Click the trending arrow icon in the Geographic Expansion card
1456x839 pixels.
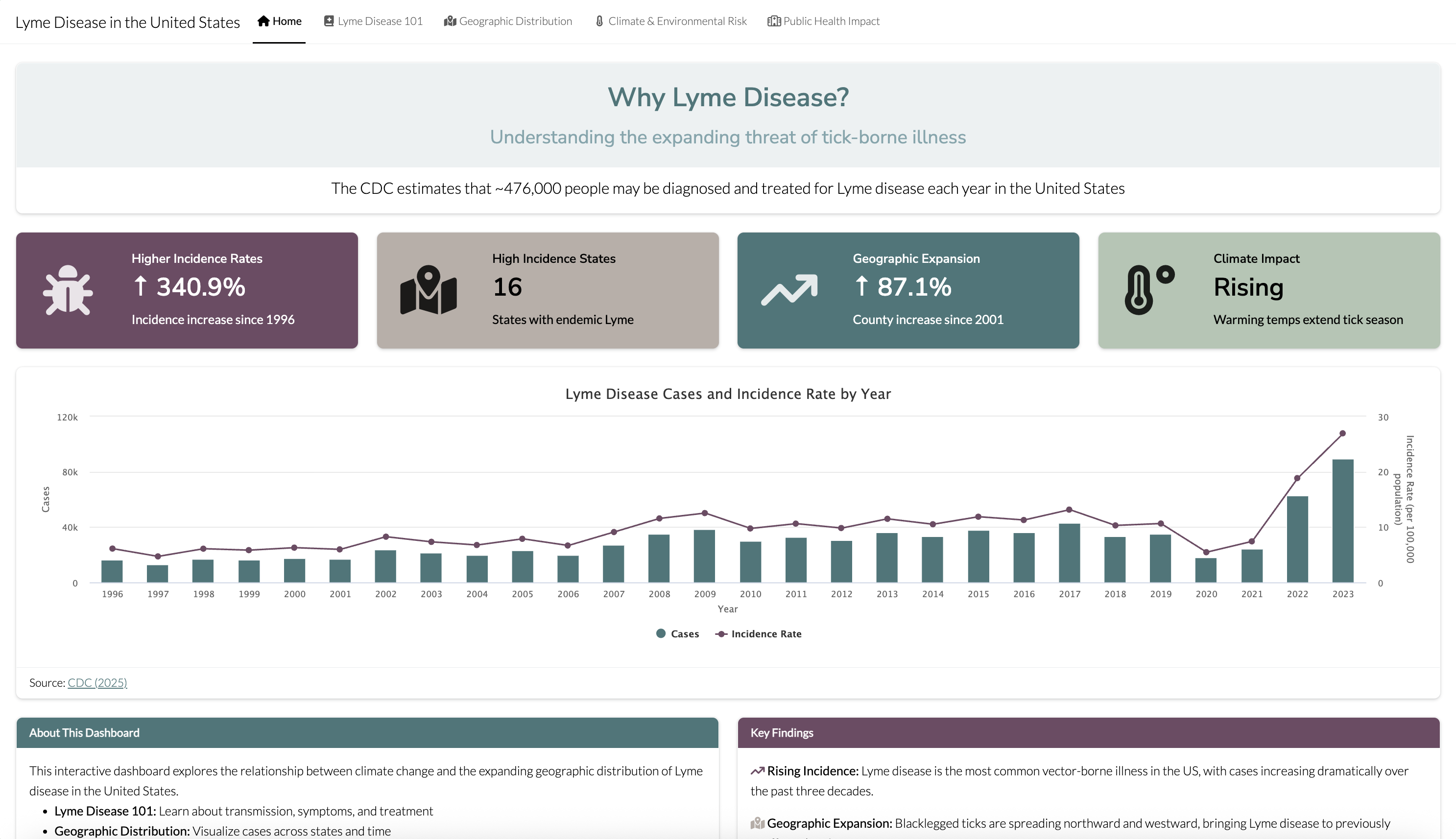pos(789,290)
